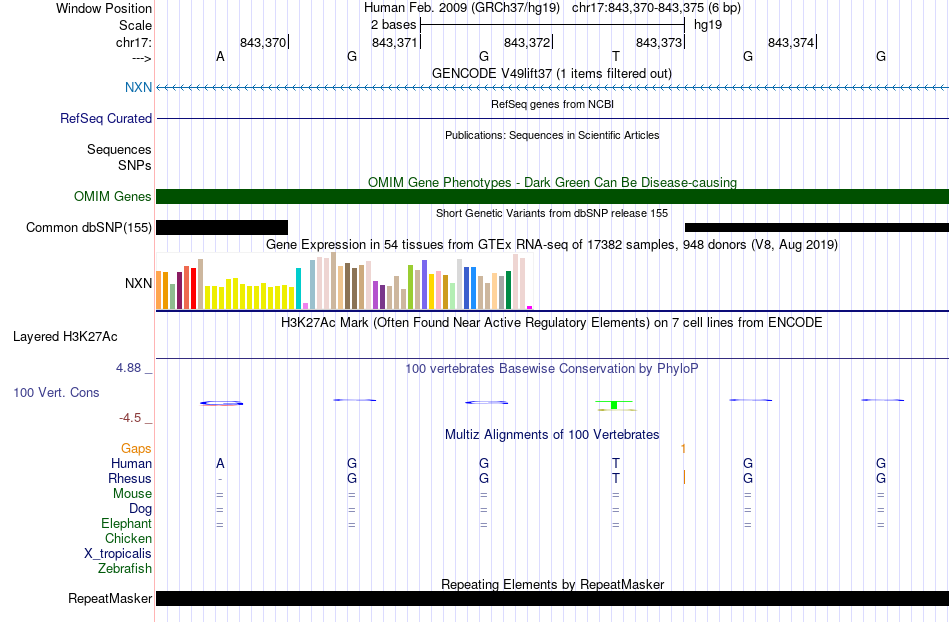The width and height of the screenshot is (950, 622).
Task: Select the Elephant species label
Action: pyautogui.click(x=127, y=524)
